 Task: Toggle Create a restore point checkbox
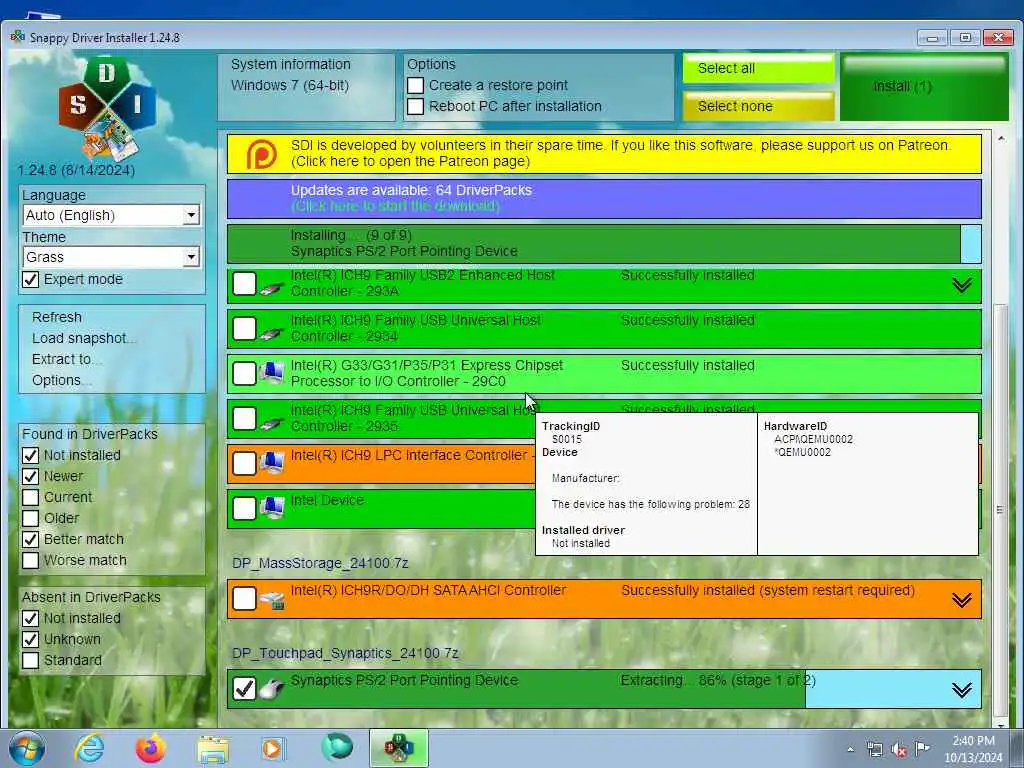coord(415,86)
